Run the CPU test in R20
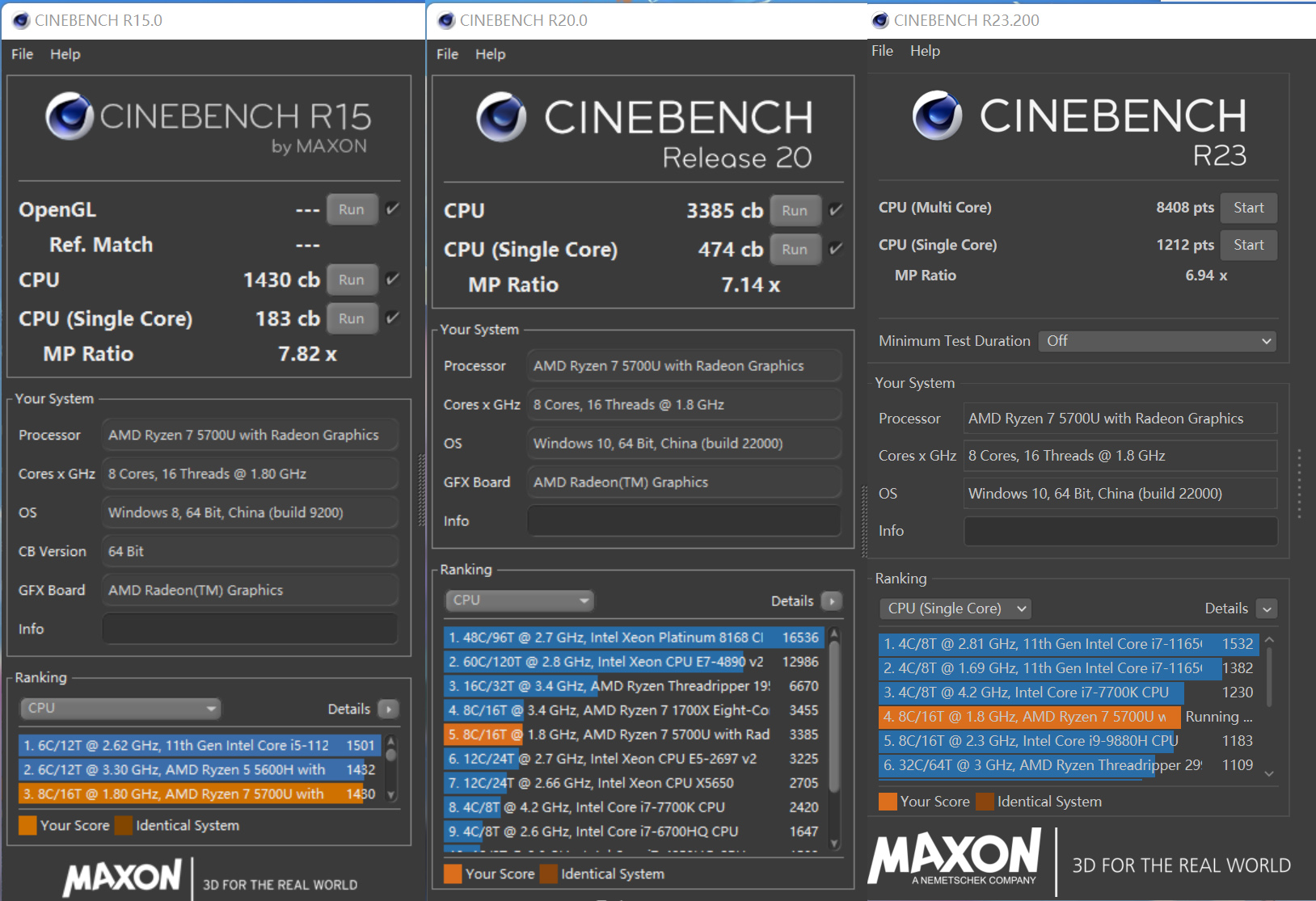The width and height of the screenshot is (1316, 901). click(795, 211)
